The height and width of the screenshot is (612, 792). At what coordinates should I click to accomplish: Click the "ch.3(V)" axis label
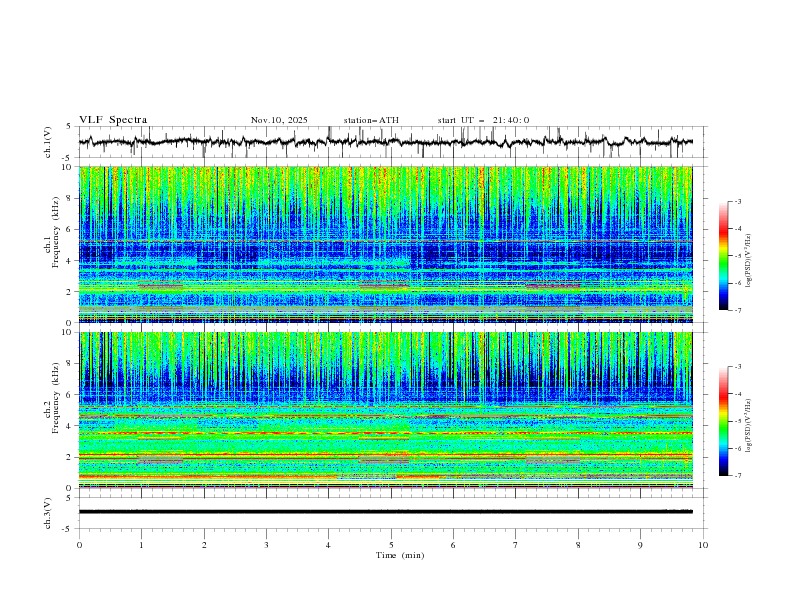point(48,513)
